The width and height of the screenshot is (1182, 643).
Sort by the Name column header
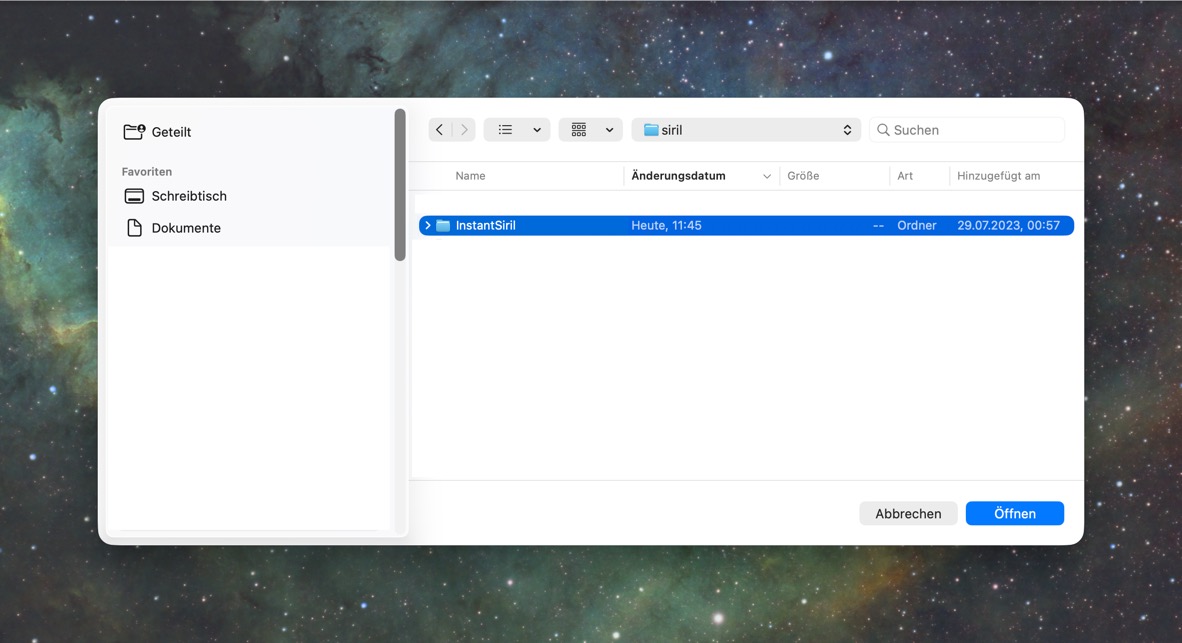pos(470,176)
